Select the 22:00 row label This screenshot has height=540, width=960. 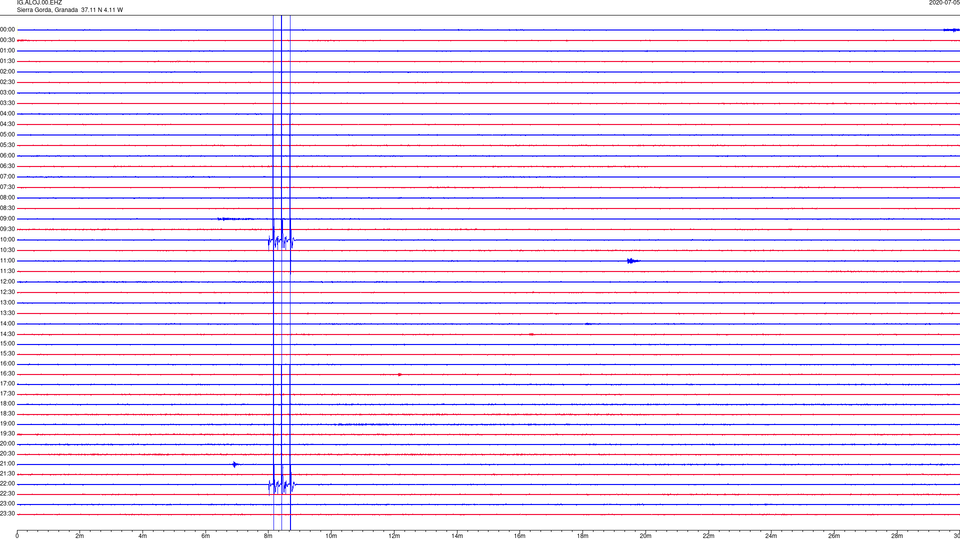[x=7, y=484]
